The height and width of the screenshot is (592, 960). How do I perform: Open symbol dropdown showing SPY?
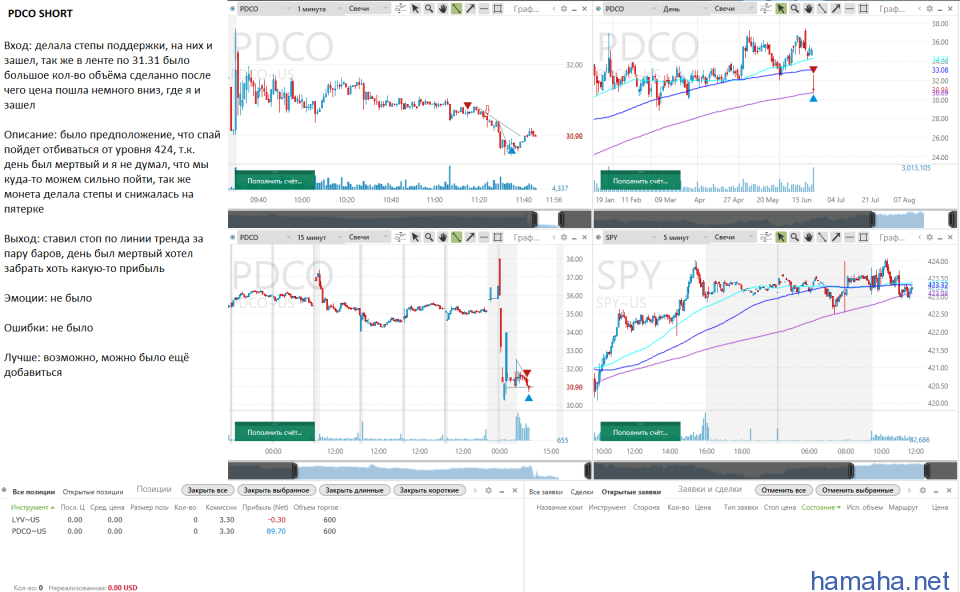point(630,237)
